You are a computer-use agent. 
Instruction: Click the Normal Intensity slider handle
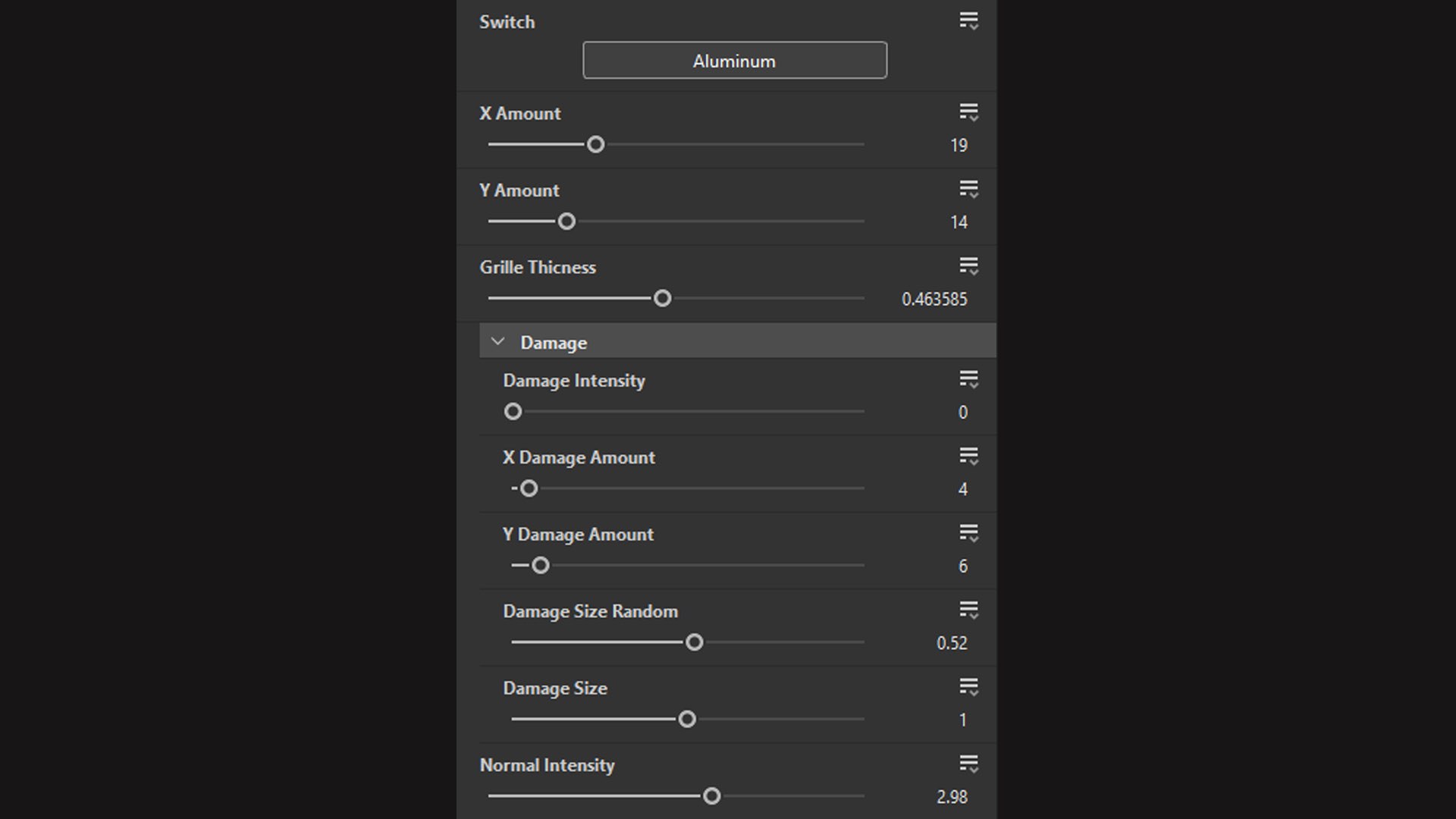pos(711,796)
